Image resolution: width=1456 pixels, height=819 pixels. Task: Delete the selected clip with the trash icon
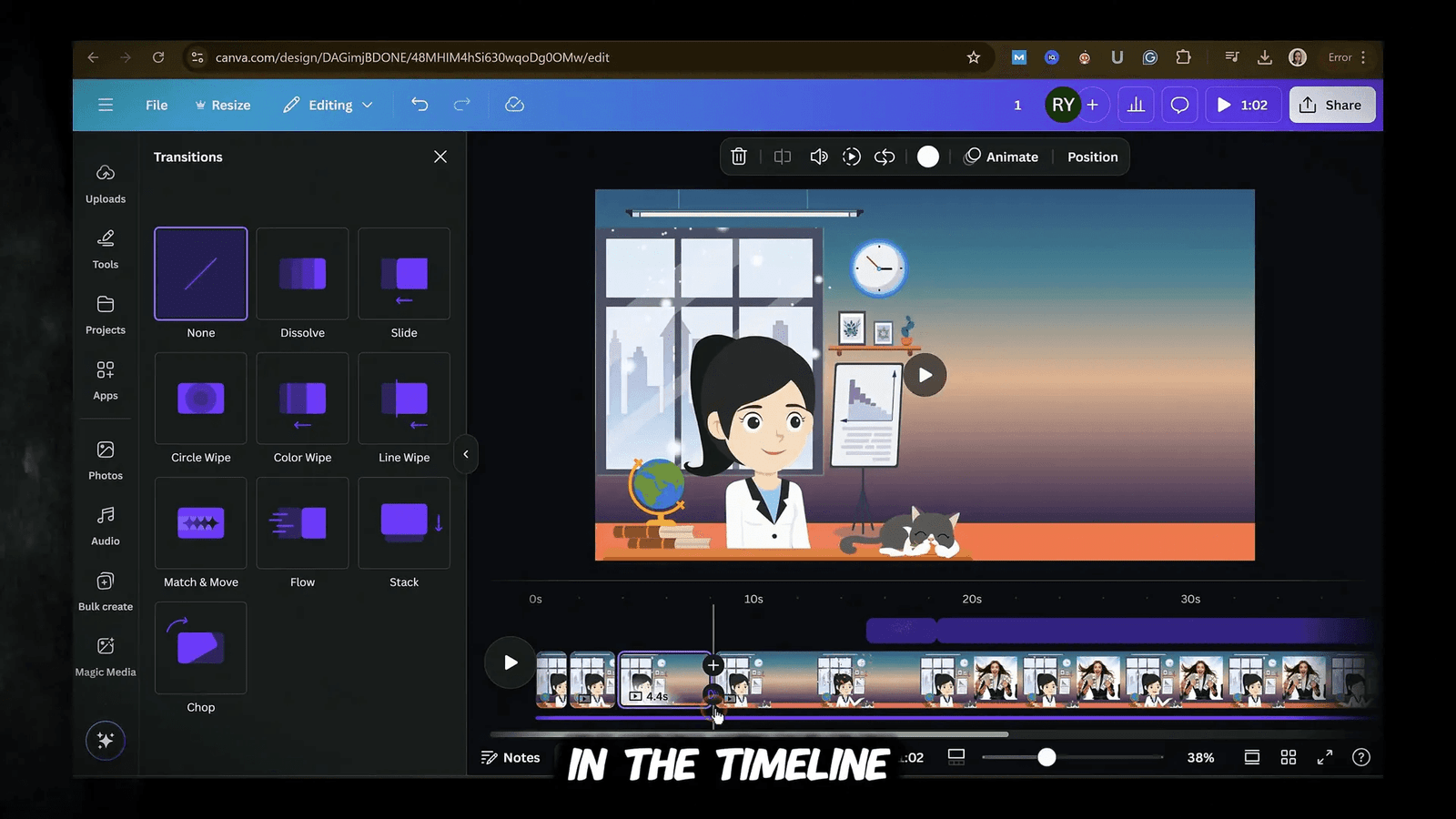(738, 157)
